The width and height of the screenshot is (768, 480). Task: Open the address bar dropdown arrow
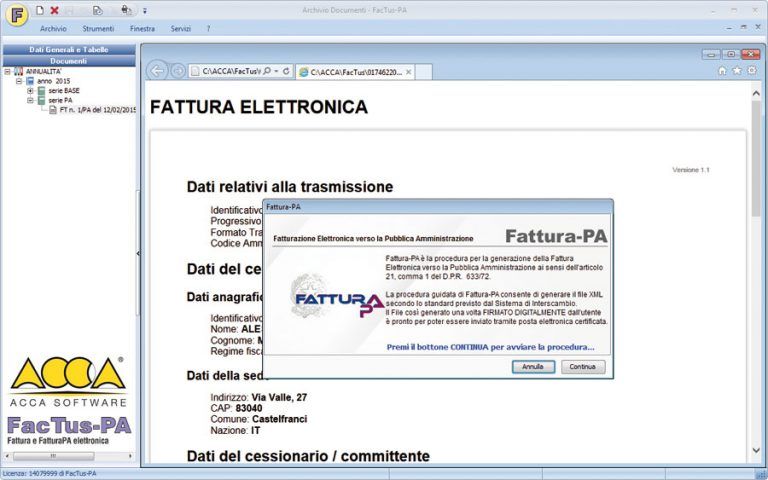click(x=277, y=71)
